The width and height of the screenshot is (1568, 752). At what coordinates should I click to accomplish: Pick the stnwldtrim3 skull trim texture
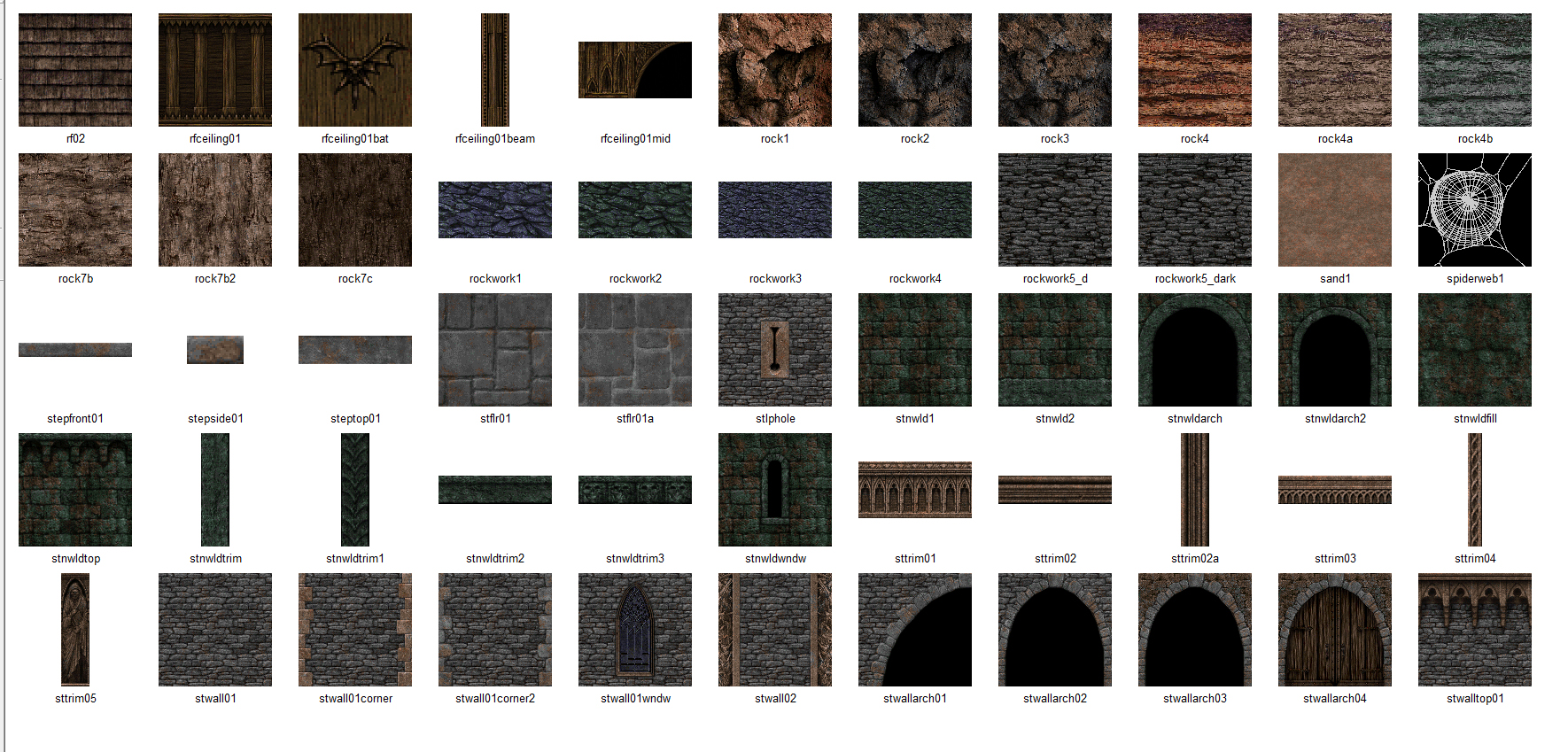click(x=635, y=490)
